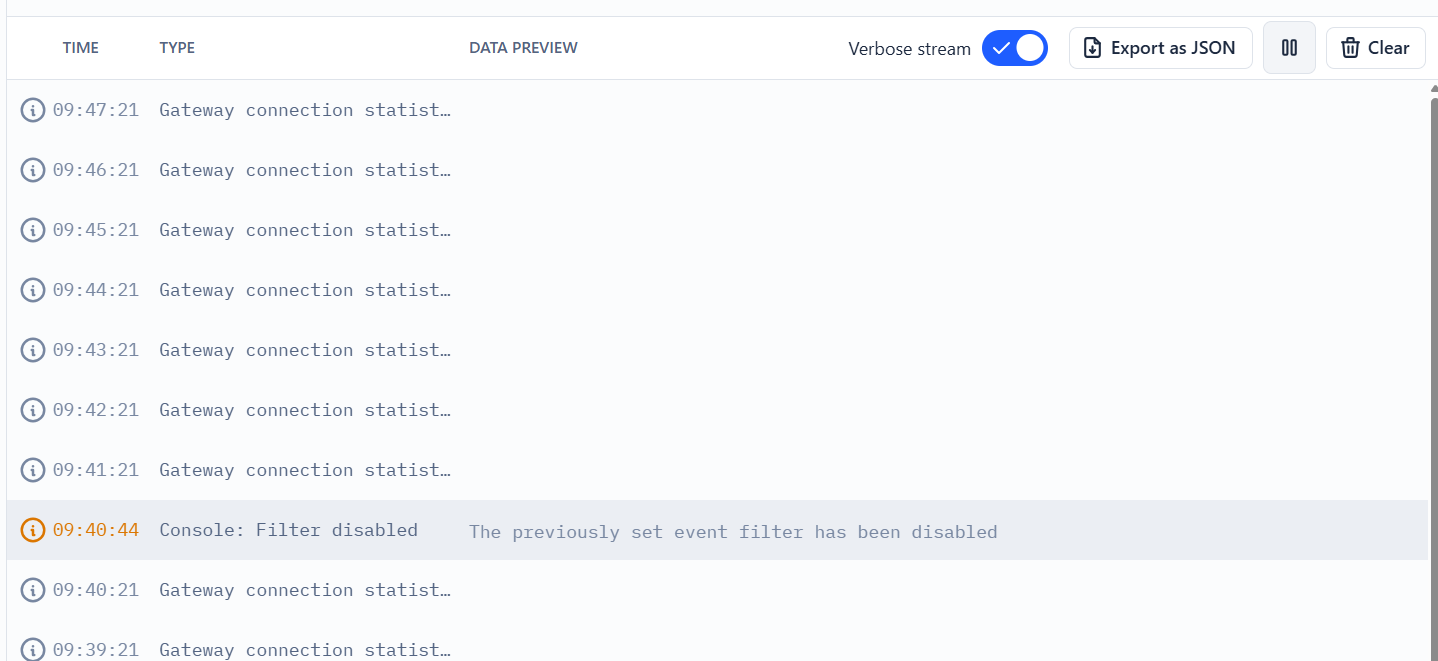
Task: Click the TIME column header
Action: tap(80, 48)
